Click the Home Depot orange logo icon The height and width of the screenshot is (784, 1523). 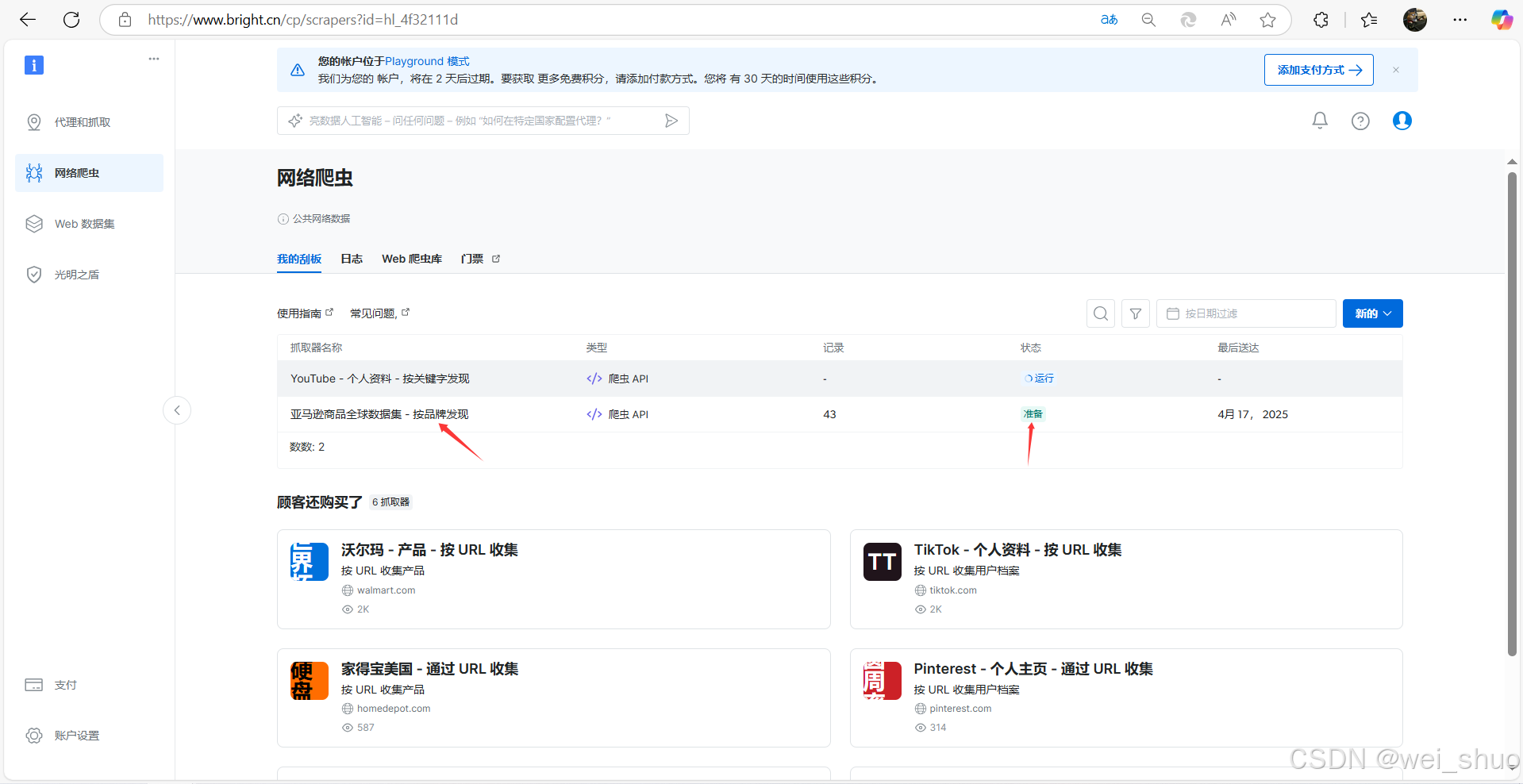[310, 681]
